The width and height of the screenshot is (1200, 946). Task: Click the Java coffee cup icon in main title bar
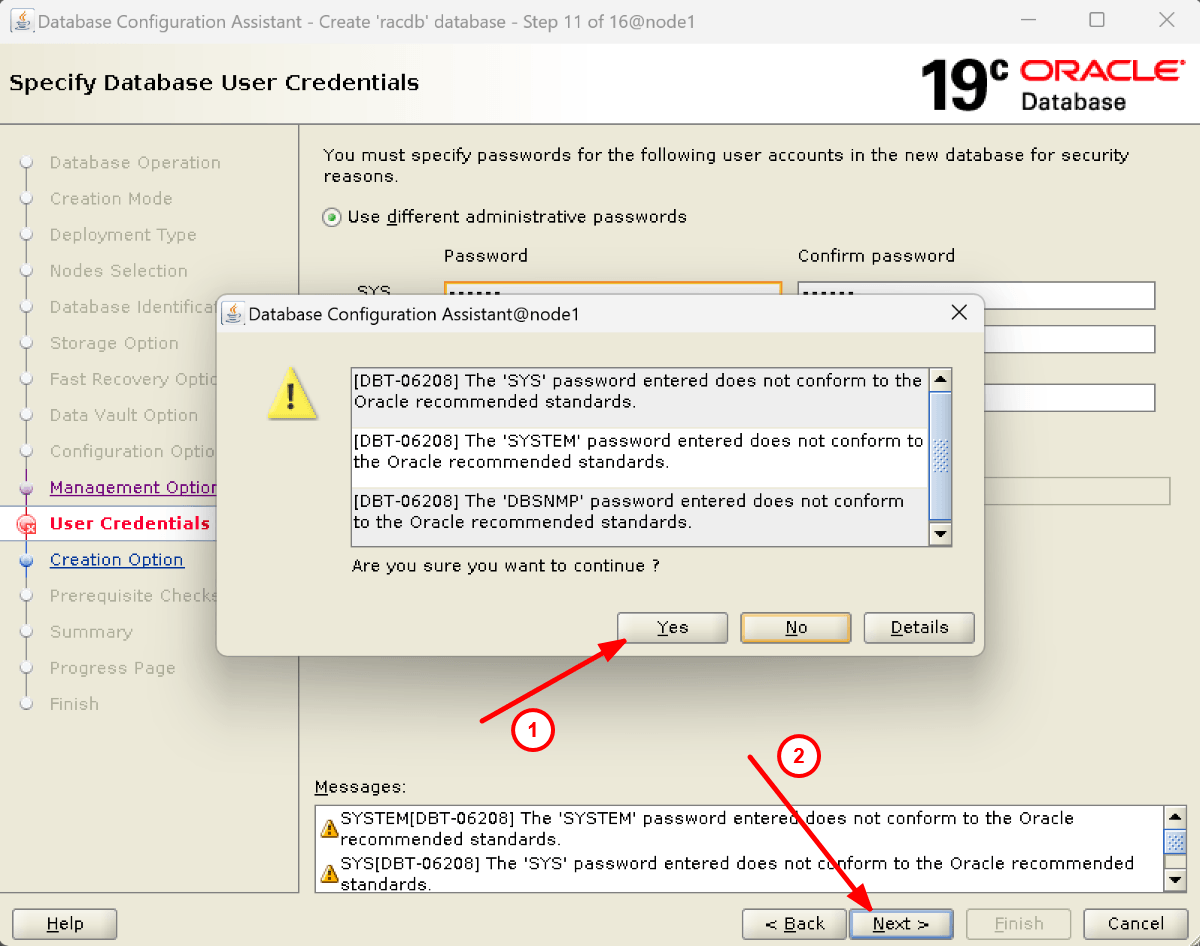pyautogui.click(x=22, y=21)
